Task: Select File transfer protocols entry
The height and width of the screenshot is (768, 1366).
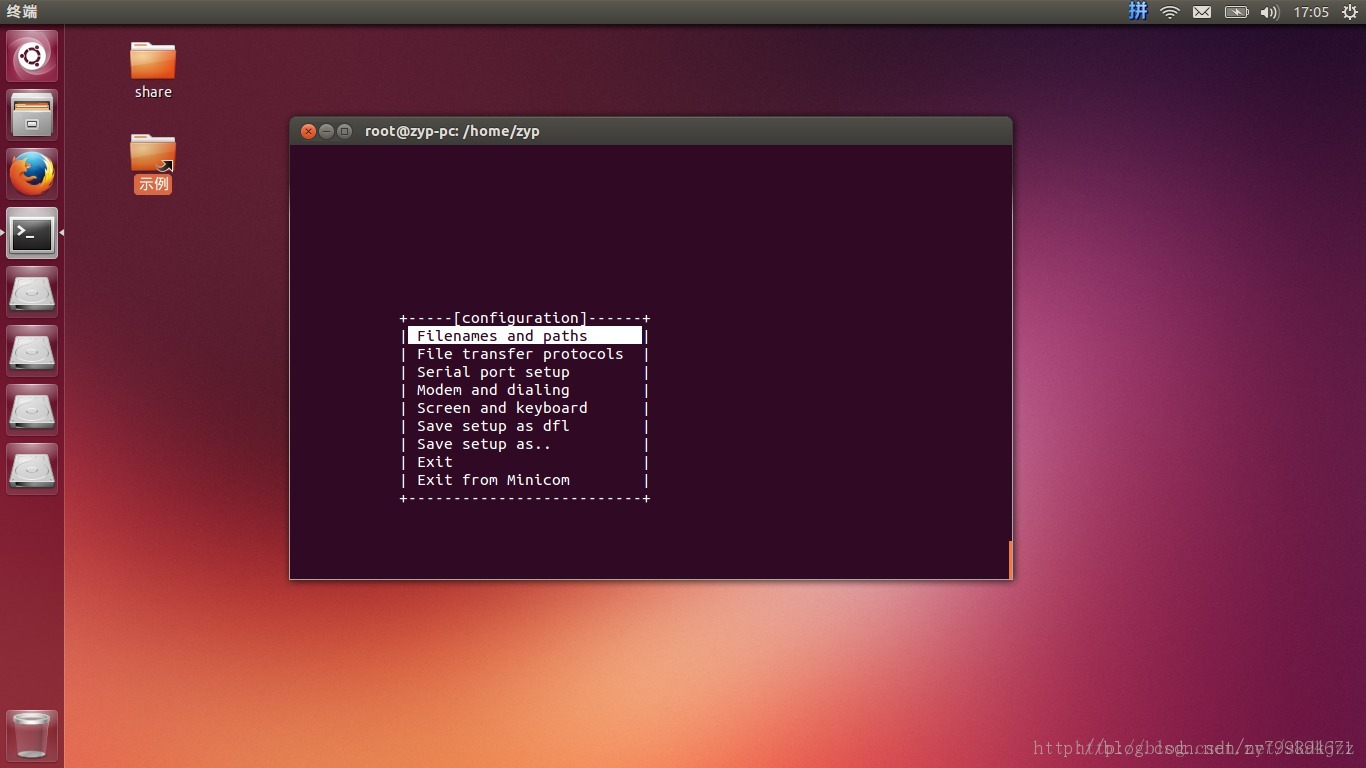Action: [520, 354]
